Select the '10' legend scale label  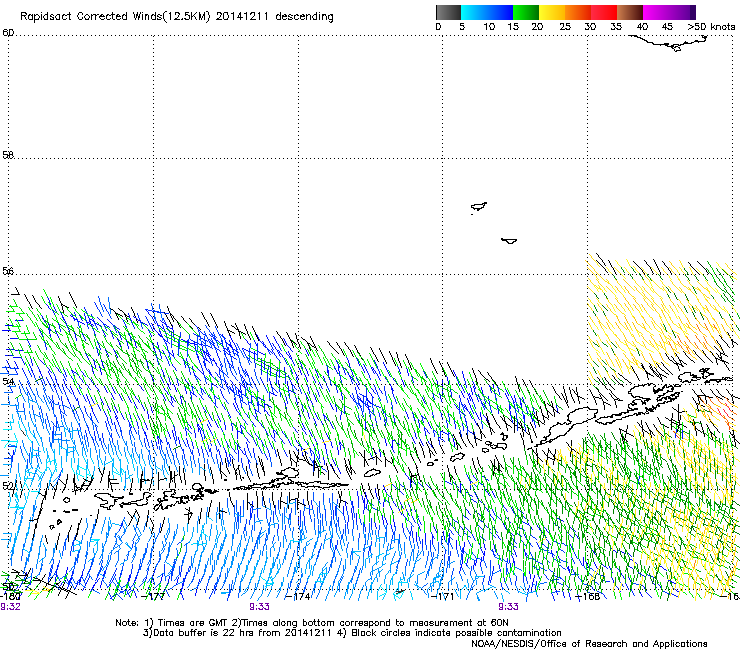(489, 27)
